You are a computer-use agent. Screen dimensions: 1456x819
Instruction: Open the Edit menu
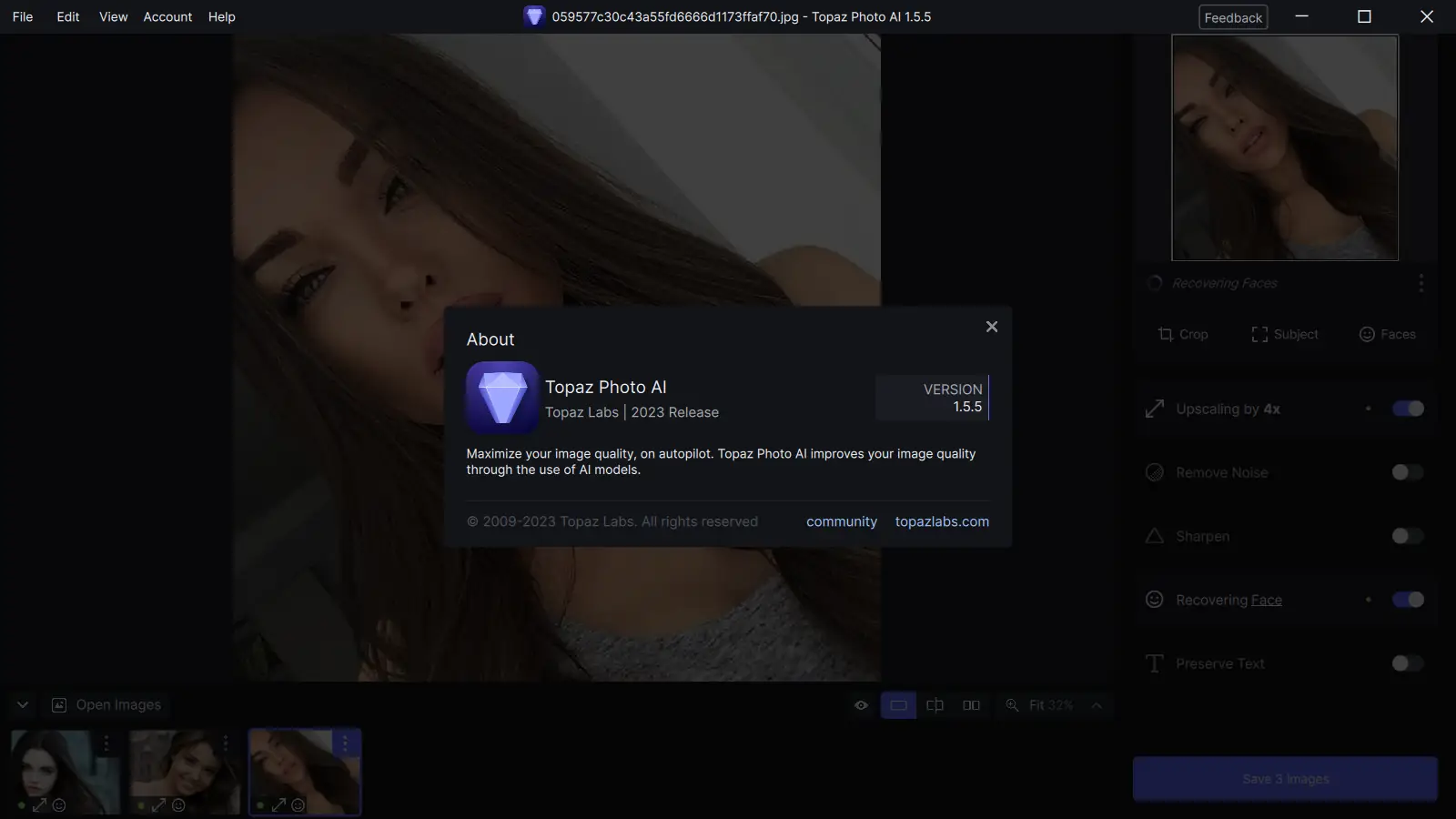point(68,16)
